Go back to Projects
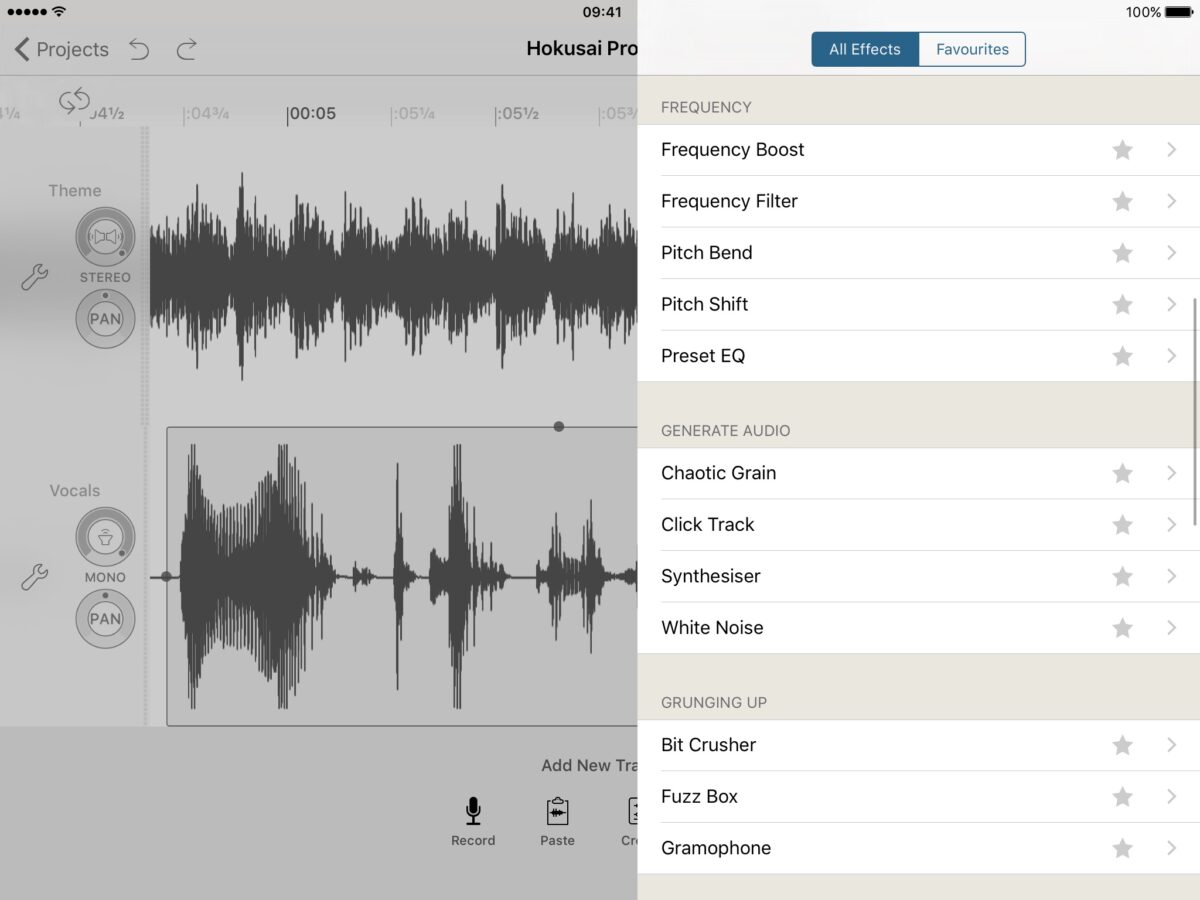This screenshot has height=900, width=1200. click(62, 49)
